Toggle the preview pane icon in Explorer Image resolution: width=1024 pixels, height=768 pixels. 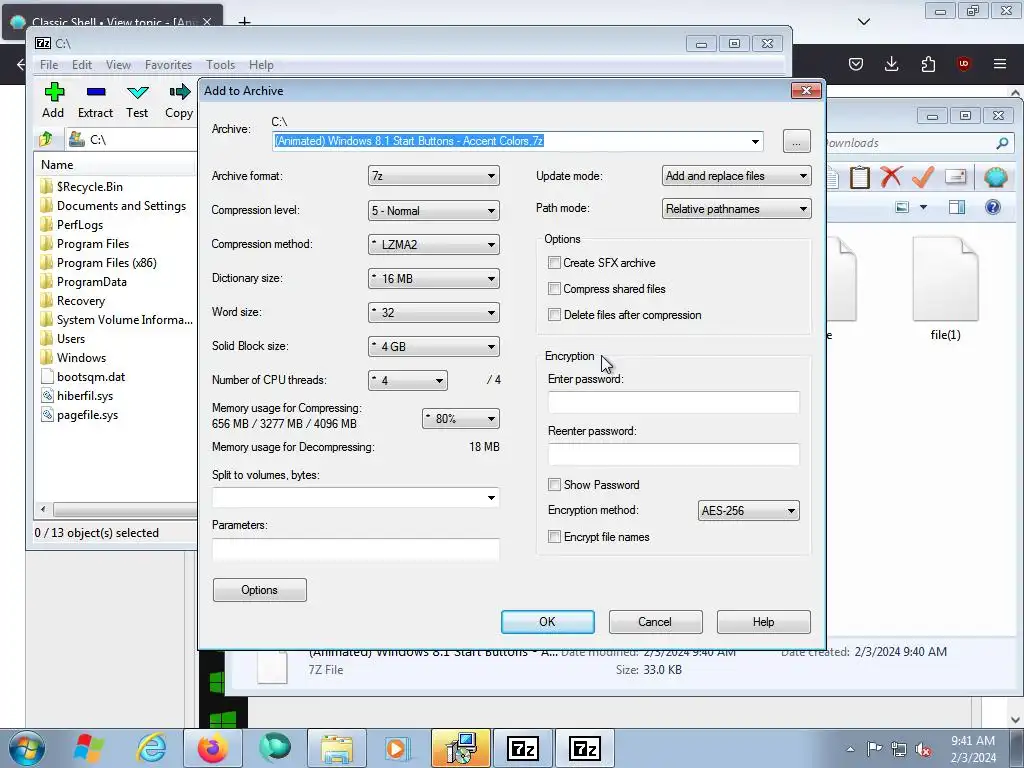pos(957,207)
